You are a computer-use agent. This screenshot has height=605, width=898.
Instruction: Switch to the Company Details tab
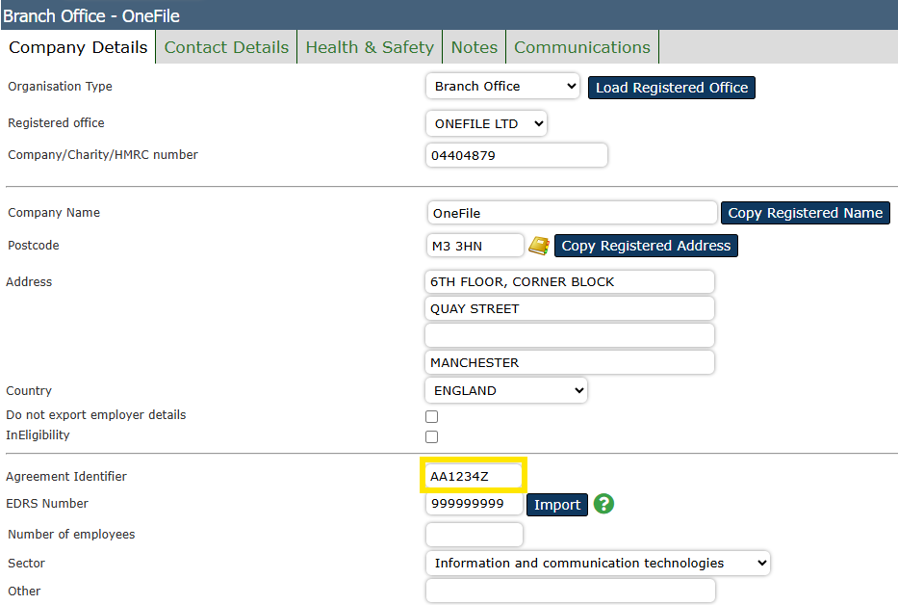coord(78,47)
